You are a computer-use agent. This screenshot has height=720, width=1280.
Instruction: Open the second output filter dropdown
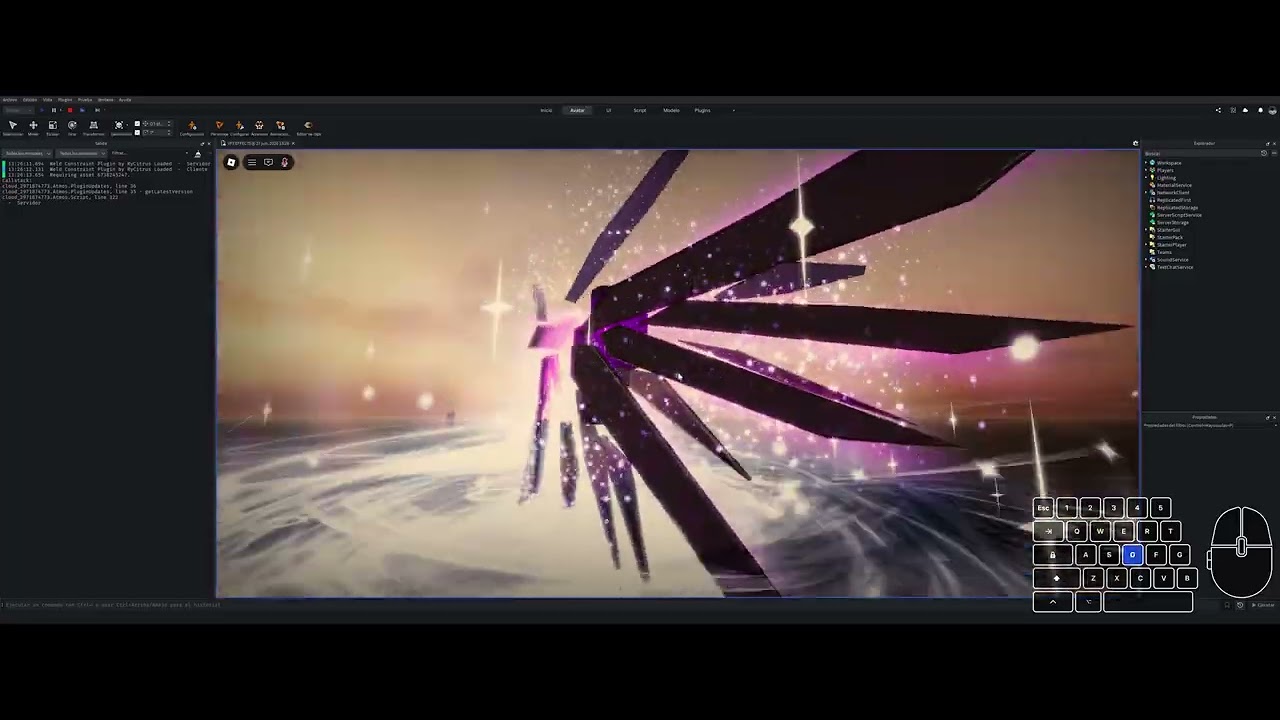pyautogui.click(x=81, y=153)
